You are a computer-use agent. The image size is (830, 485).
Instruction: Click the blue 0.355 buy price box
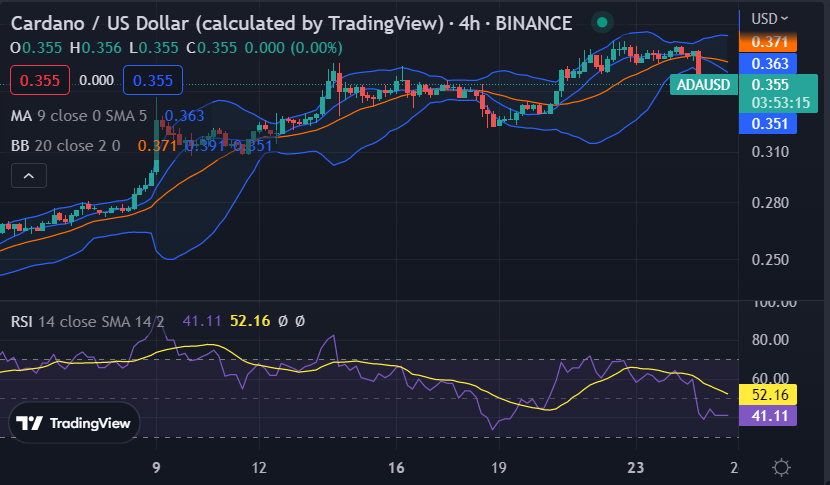(x=153, y=80)
